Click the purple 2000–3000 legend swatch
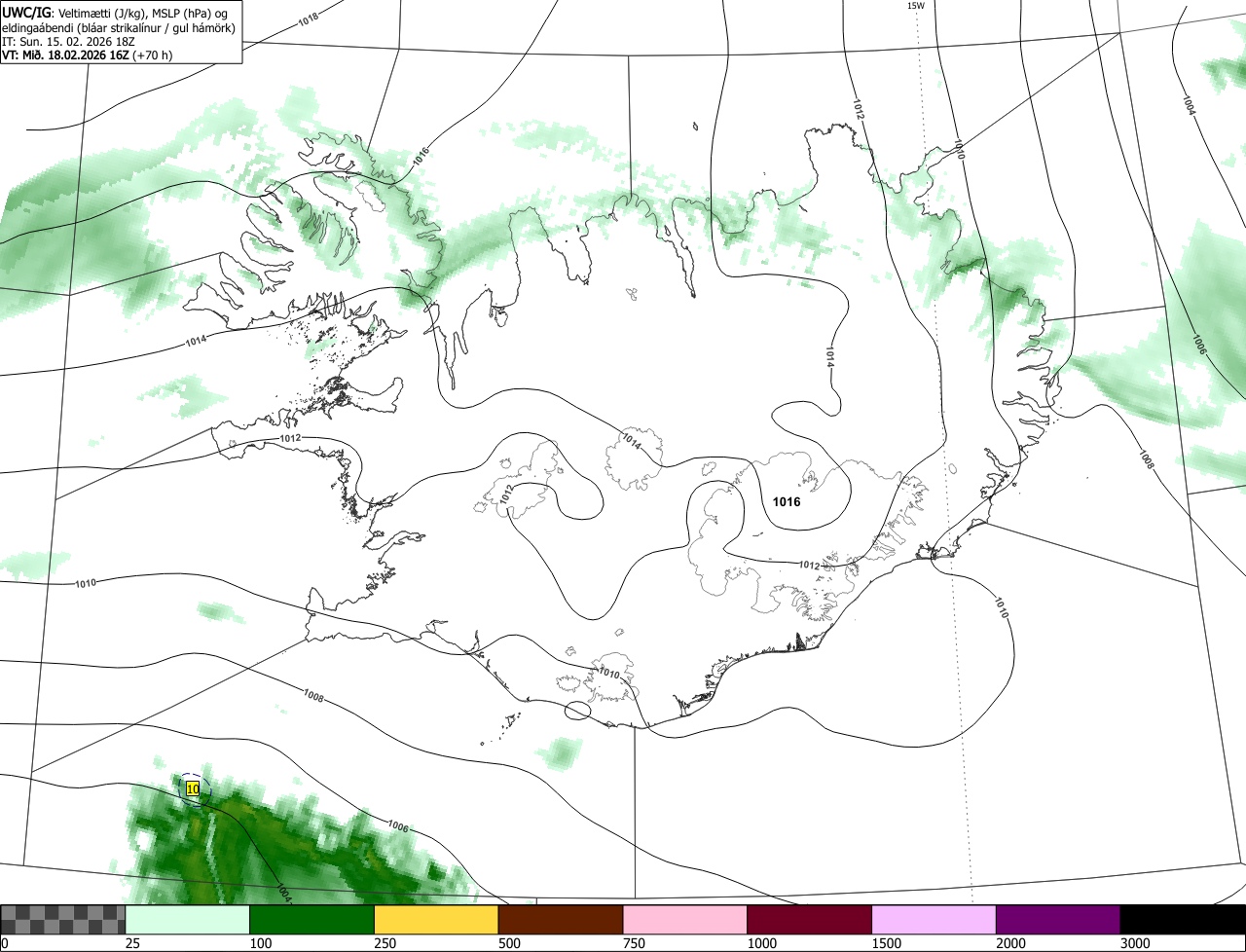This screenshot has width=1246, height=952. point(1058,920)
